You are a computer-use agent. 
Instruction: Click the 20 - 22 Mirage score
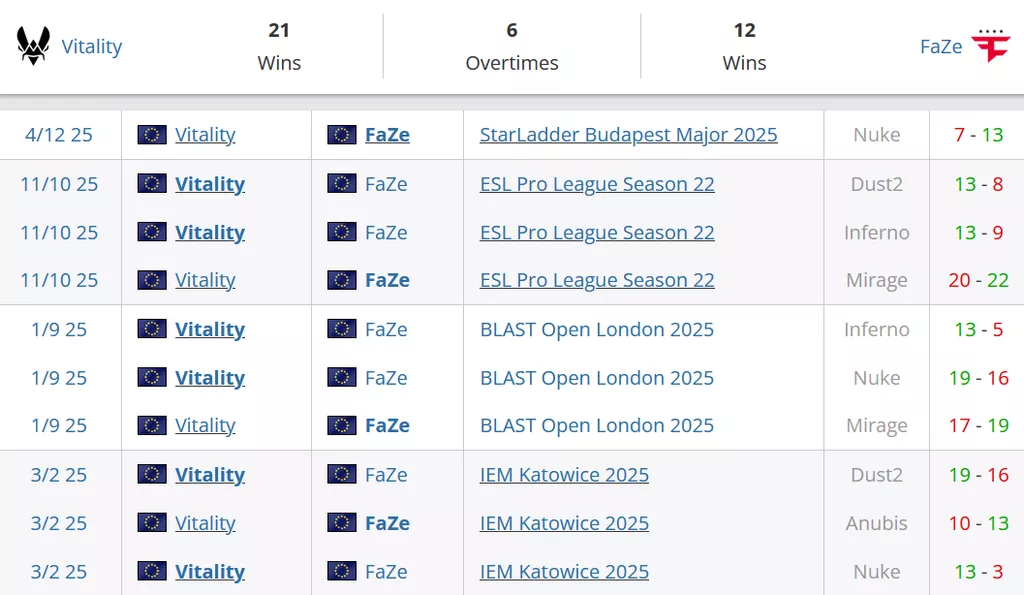(978, 280)
